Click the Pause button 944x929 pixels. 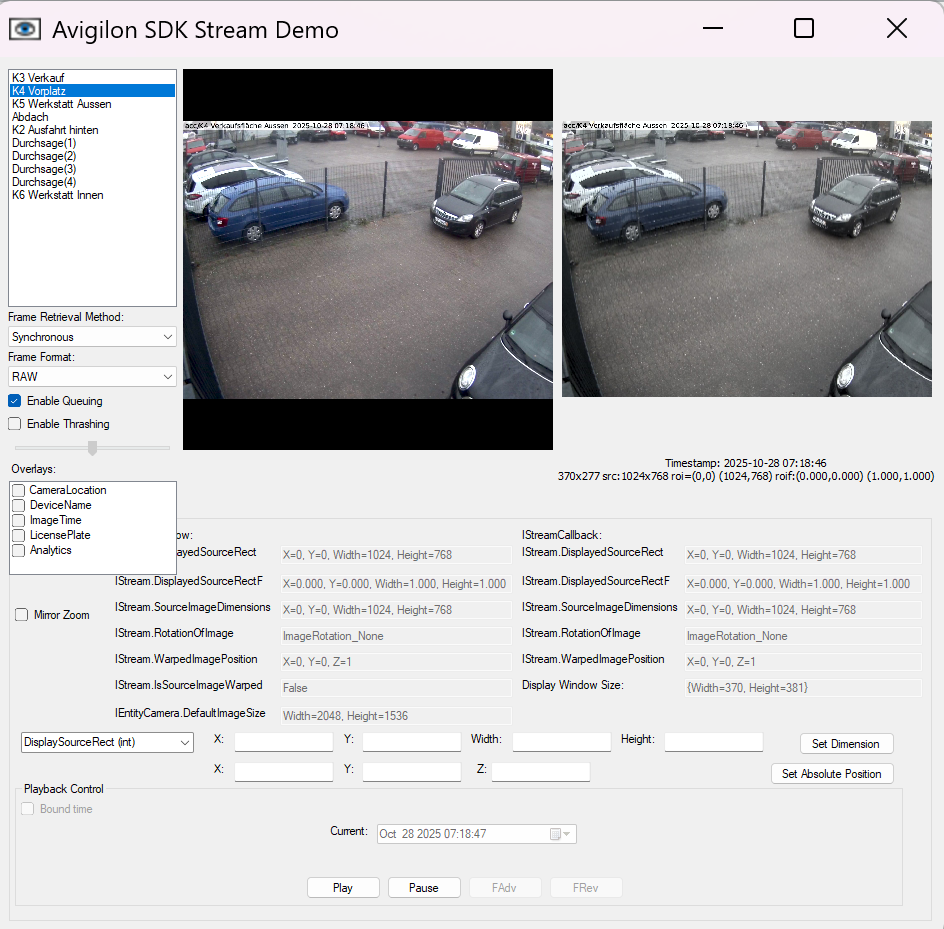click(423, 888)
